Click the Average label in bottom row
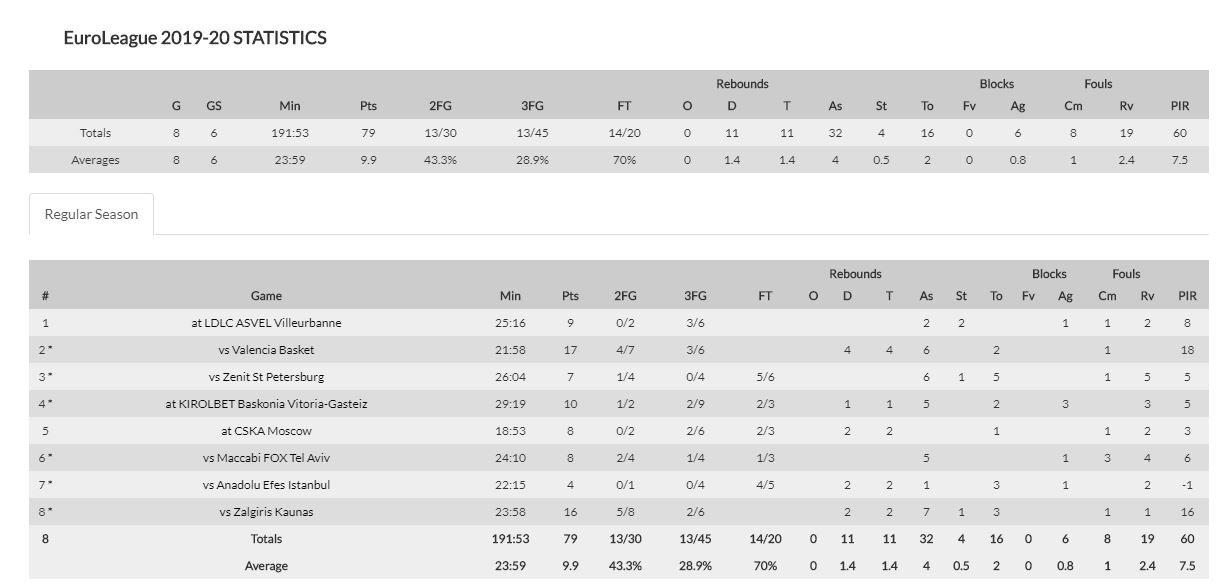The height and width of the screenshot is (587, 1220). (x=266, y=566)
